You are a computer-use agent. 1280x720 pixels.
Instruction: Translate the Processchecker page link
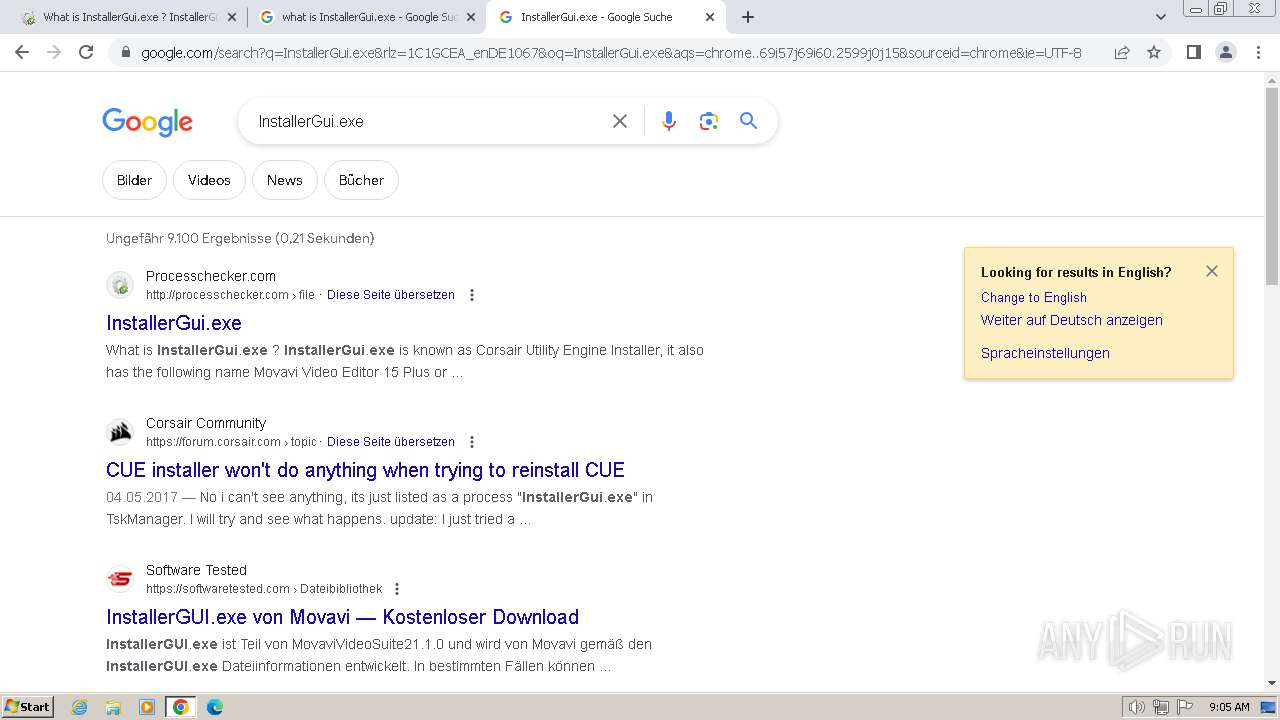click(391, 295)
